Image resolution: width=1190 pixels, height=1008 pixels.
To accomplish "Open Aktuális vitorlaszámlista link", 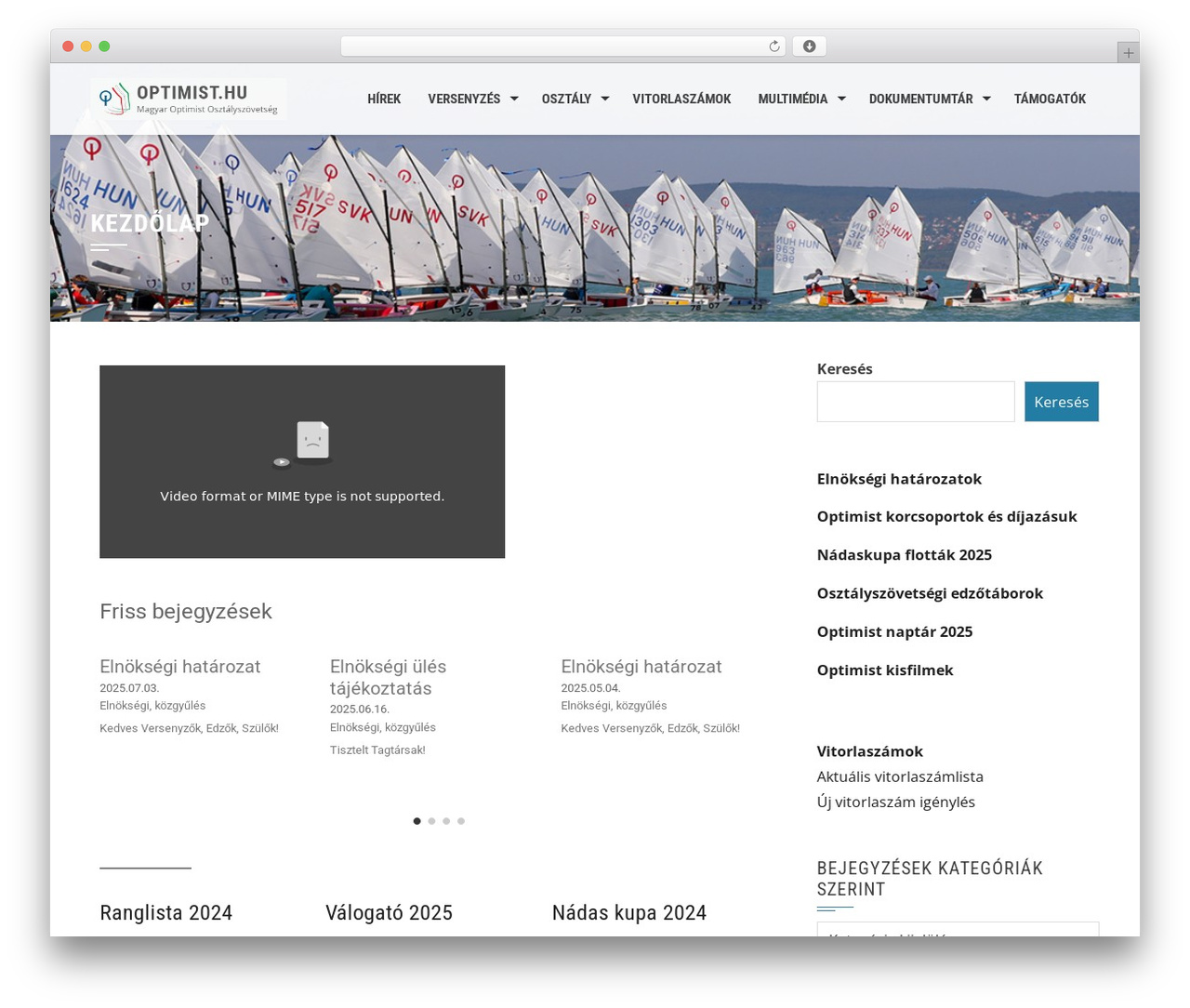I will point(900,776).
